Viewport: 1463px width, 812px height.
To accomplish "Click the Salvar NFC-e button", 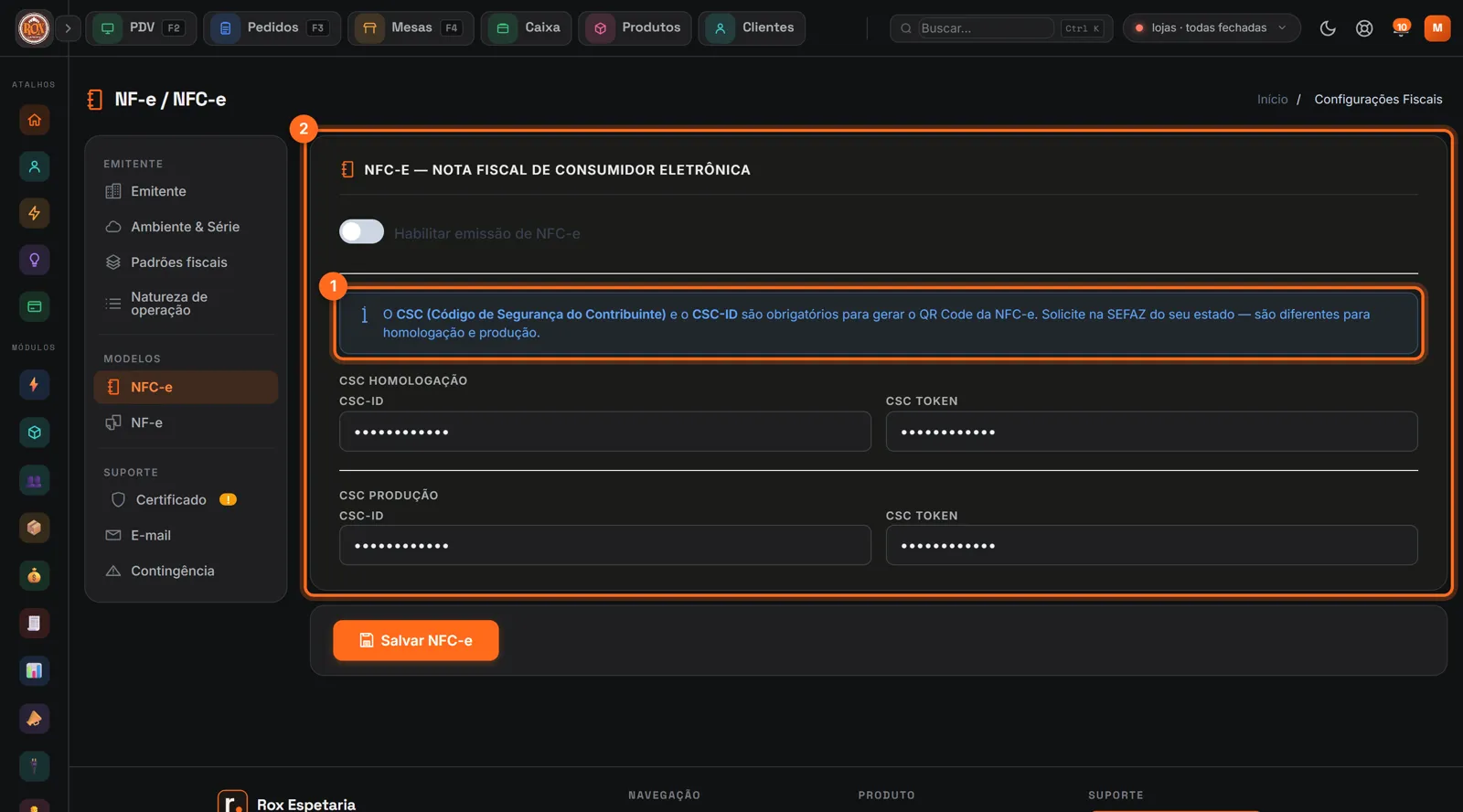I will pyautogui.click(x=416, y=640).
